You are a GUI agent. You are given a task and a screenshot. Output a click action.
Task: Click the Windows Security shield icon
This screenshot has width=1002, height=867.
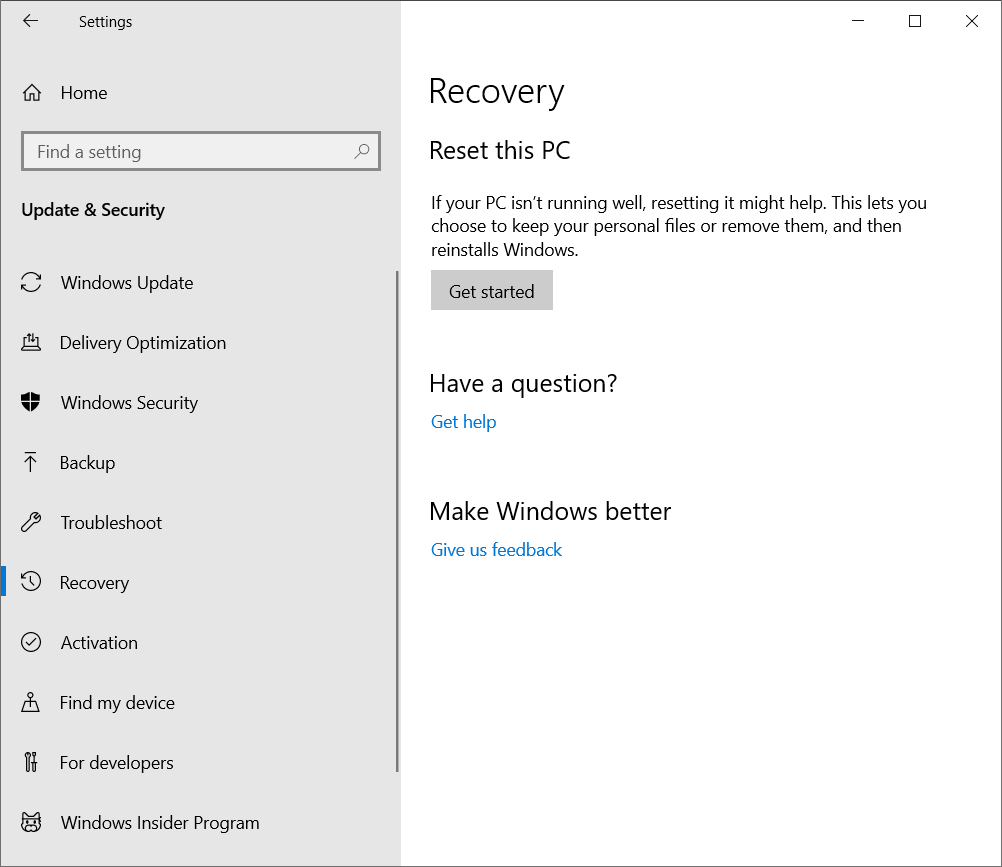click(31, 402)
